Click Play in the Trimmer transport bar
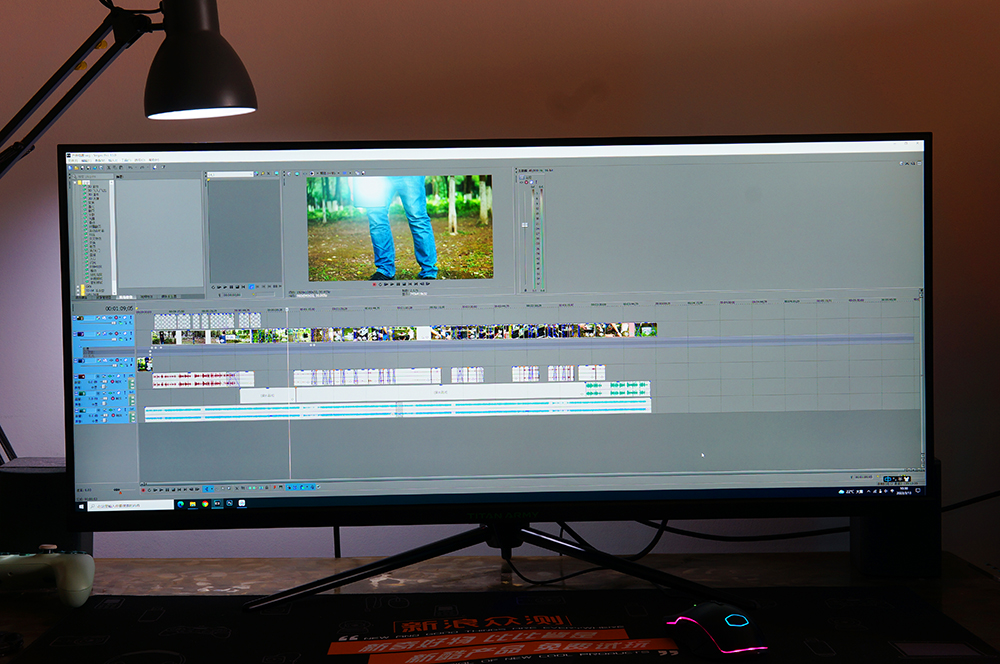This screenshot has width=1000, height=664. coord(225,286)
